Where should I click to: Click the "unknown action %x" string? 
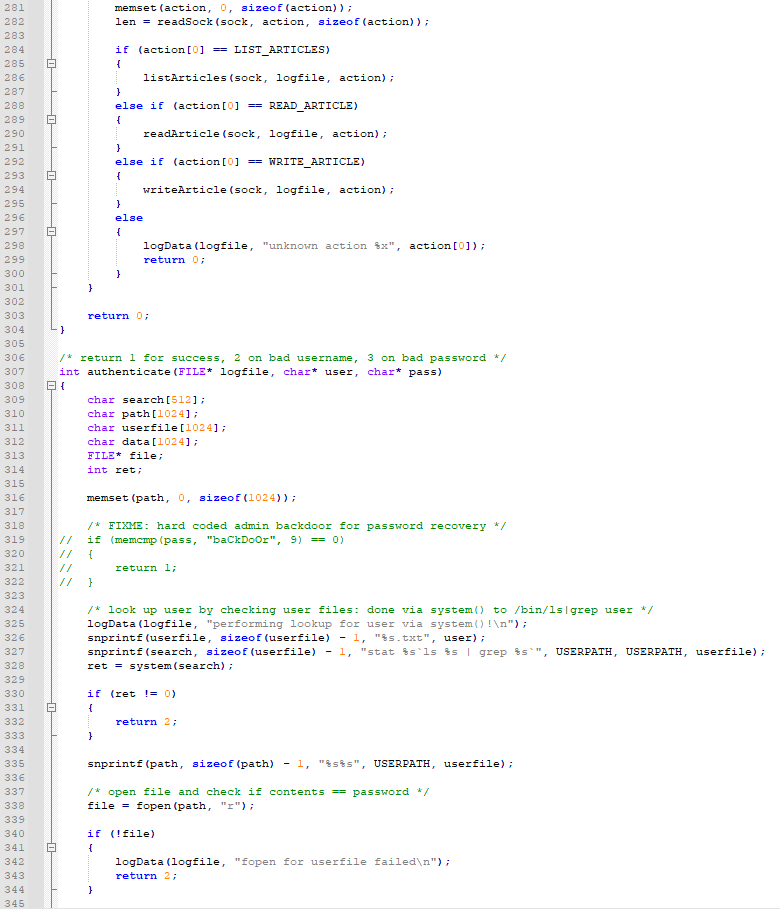[331, 246]
